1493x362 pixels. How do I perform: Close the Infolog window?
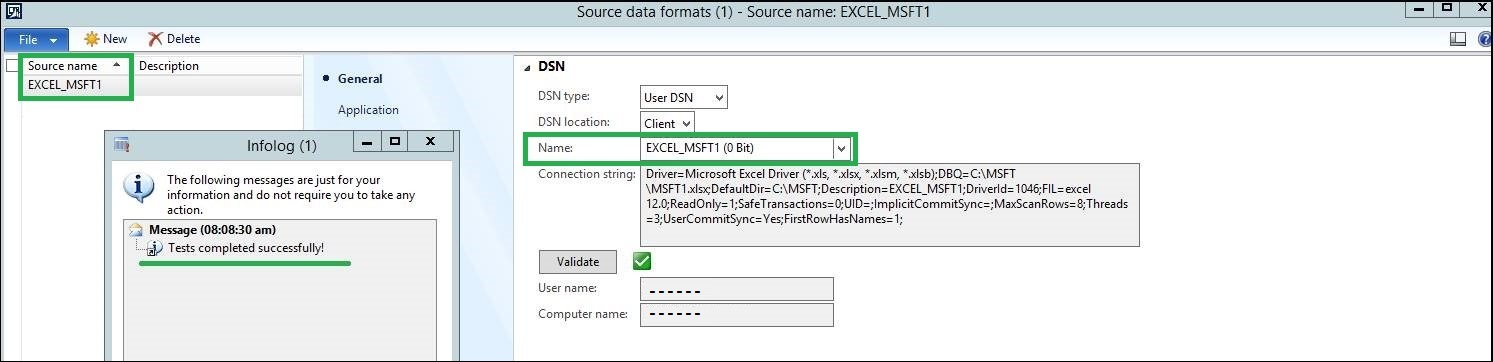(430, 142)
